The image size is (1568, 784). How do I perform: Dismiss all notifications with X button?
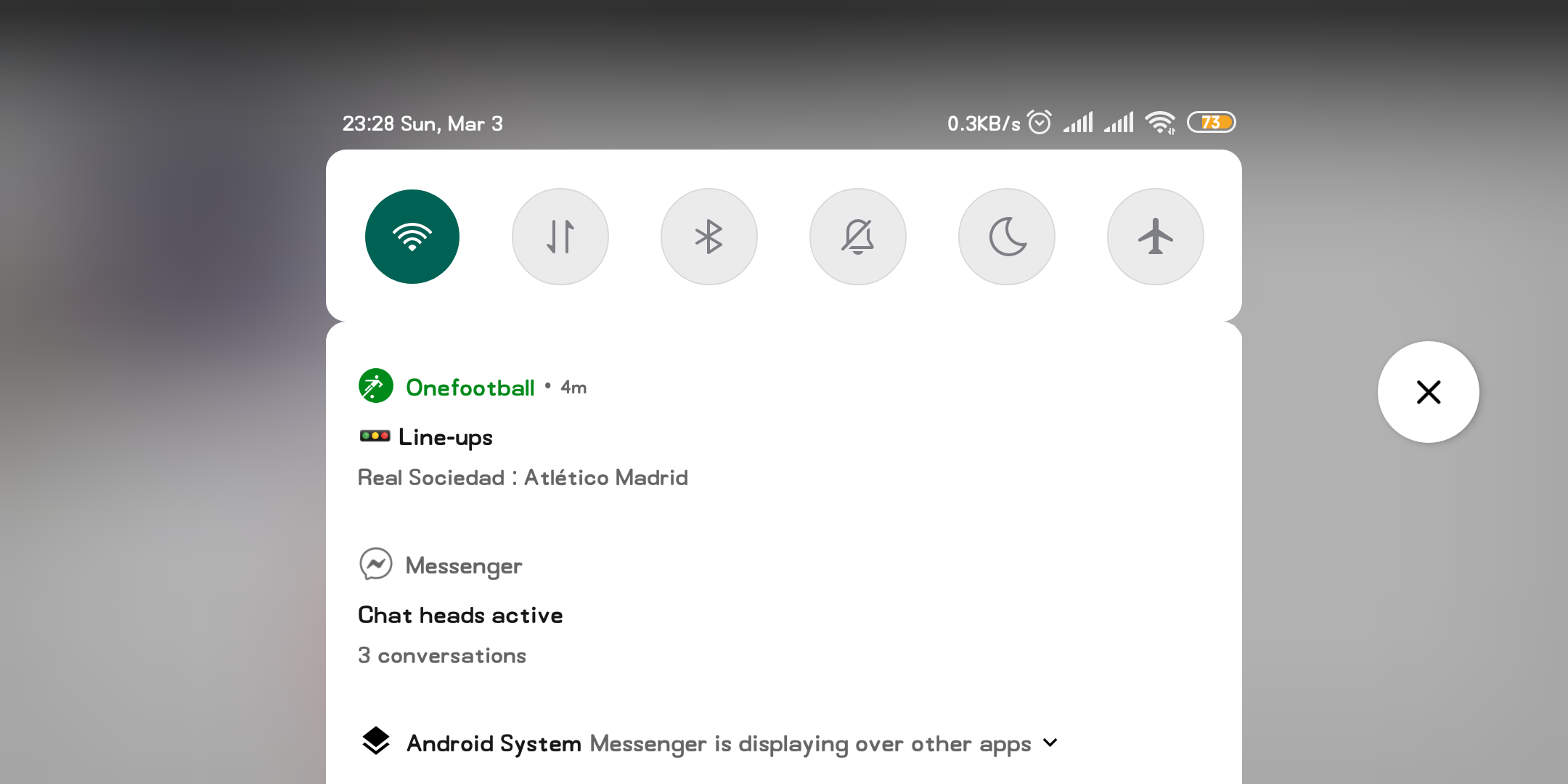coord(1429,392)
